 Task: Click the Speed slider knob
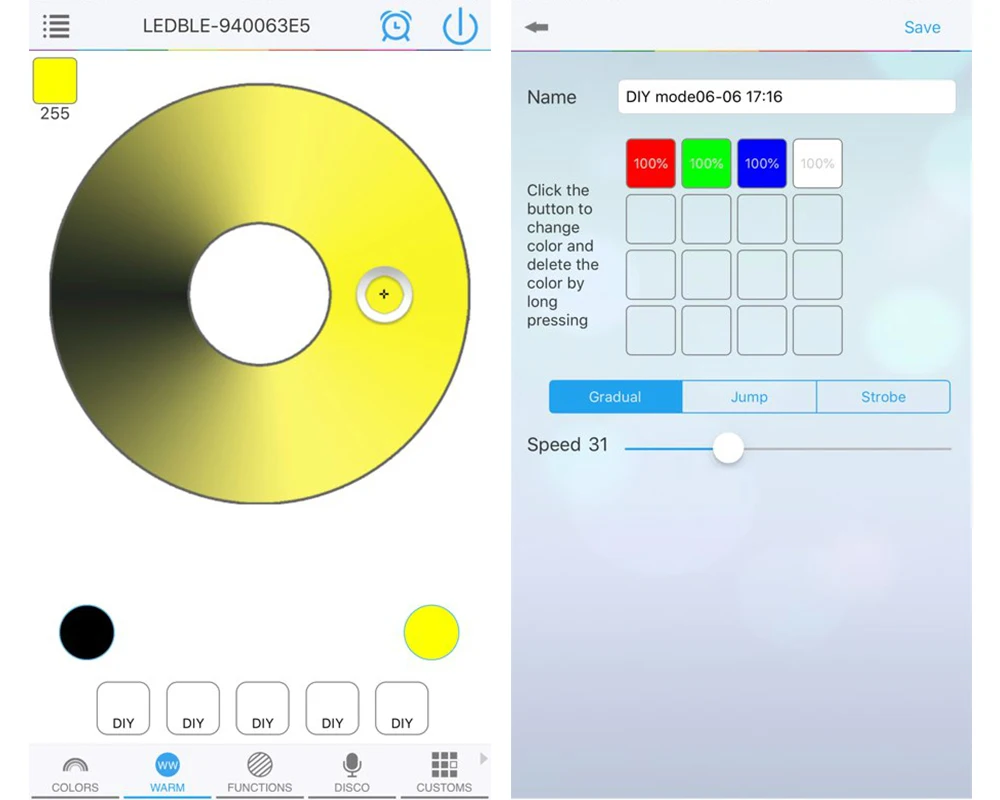[728, 448]
